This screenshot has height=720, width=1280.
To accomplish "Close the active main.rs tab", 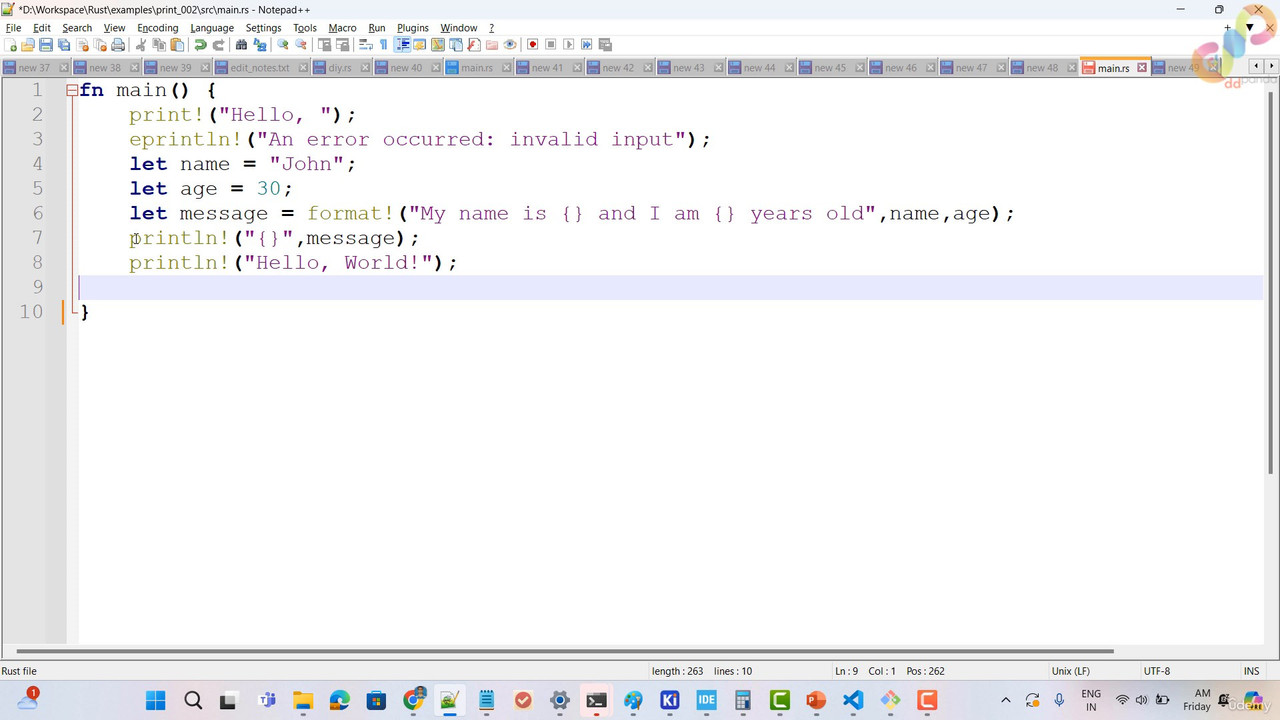I will pyautogui.click(x=1142, y=68).
